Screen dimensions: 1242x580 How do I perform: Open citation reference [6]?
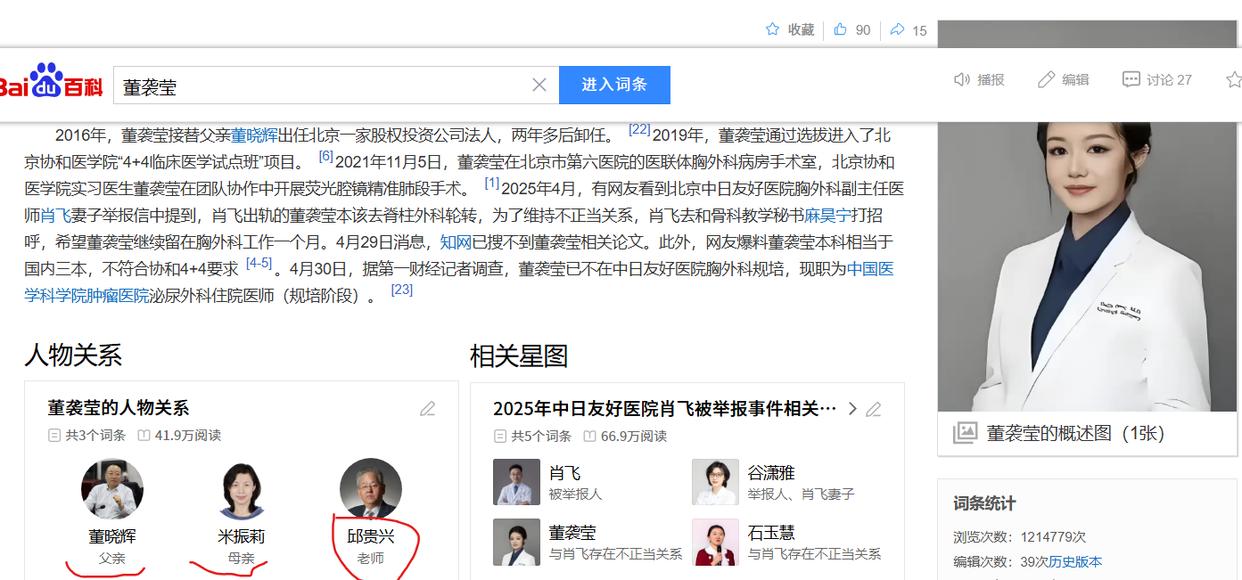(x=326, y=157)
